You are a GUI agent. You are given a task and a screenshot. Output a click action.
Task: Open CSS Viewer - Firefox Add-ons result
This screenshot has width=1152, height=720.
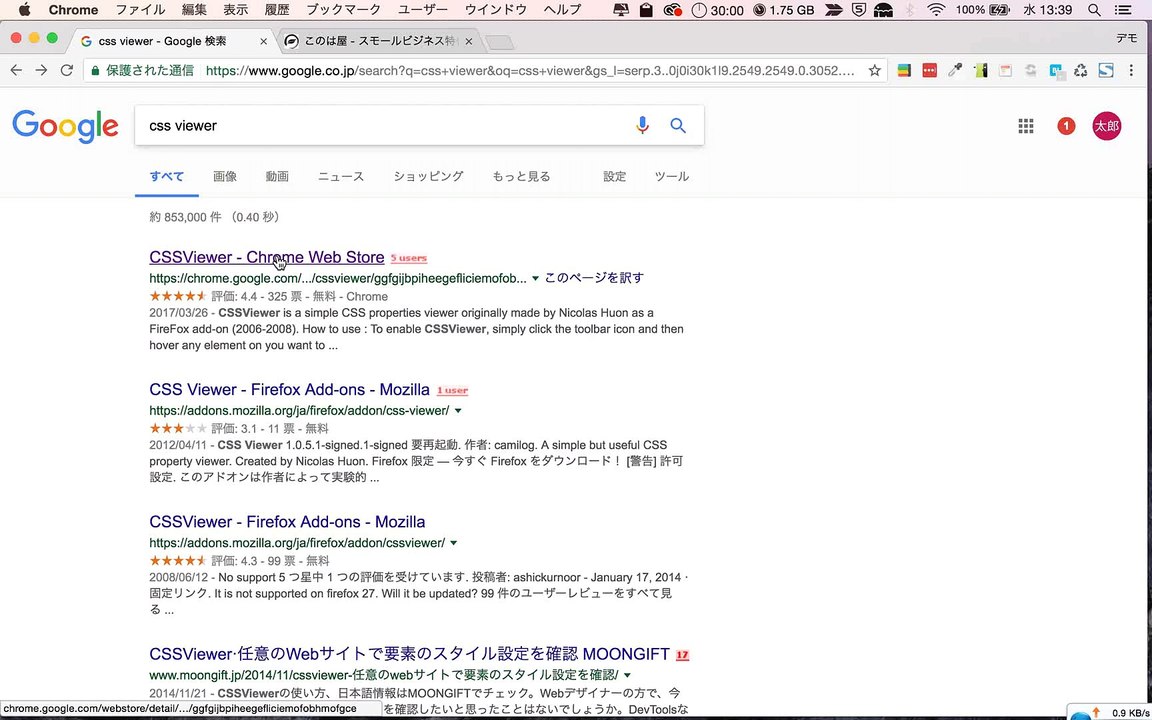(x=289, y=389)
